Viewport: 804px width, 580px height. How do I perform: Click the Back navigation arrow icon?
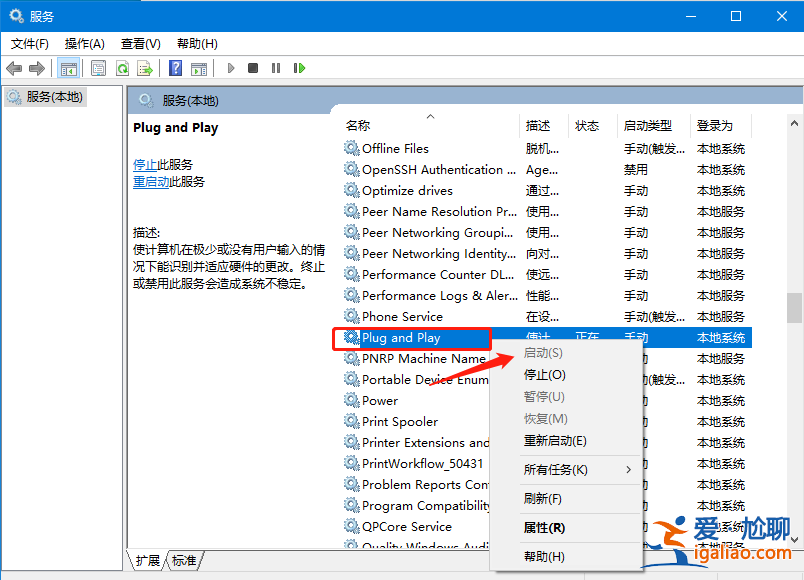(14, 68)
